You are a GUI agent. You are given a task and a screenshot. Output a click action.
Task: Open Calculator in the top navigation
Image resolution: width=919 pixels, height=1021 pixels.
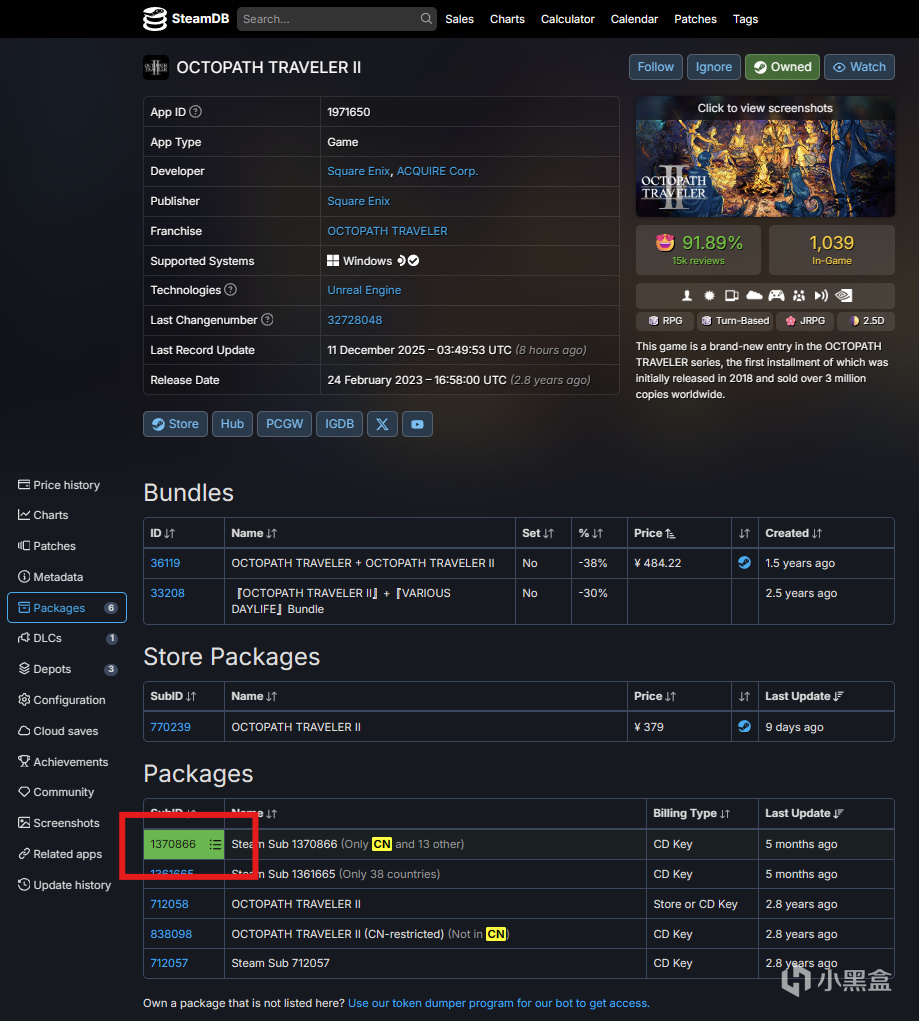(x=567, y=19)
